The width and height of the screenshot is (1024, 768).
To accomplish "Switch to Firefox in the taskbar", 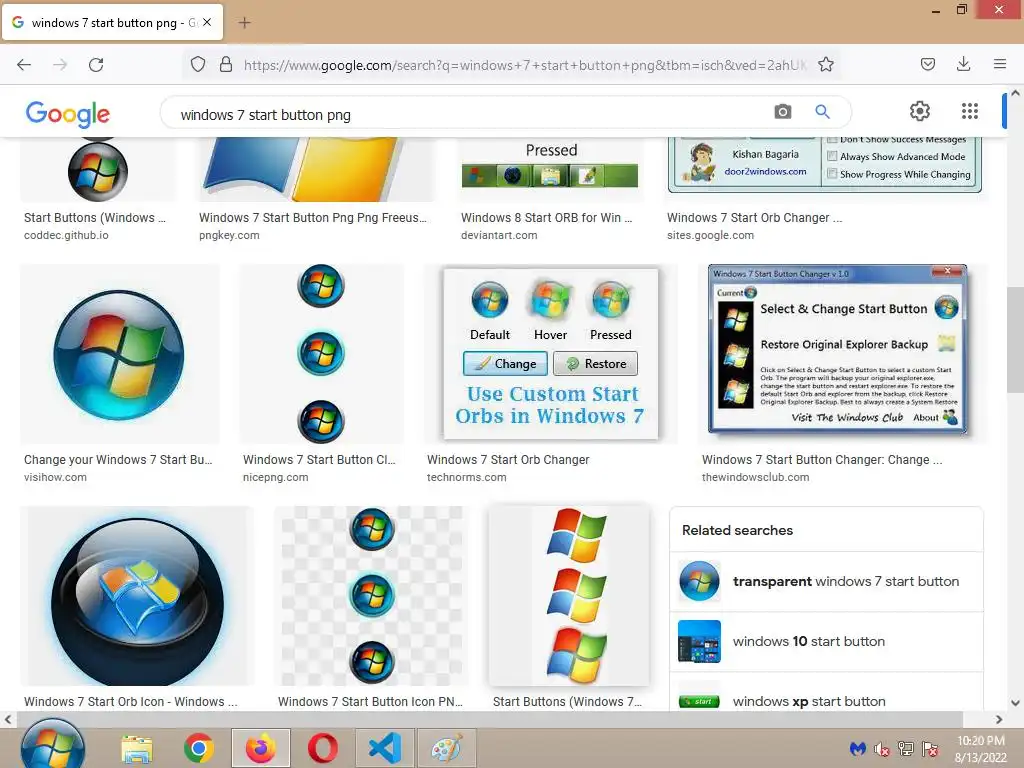I will click(x=261, y=748).
